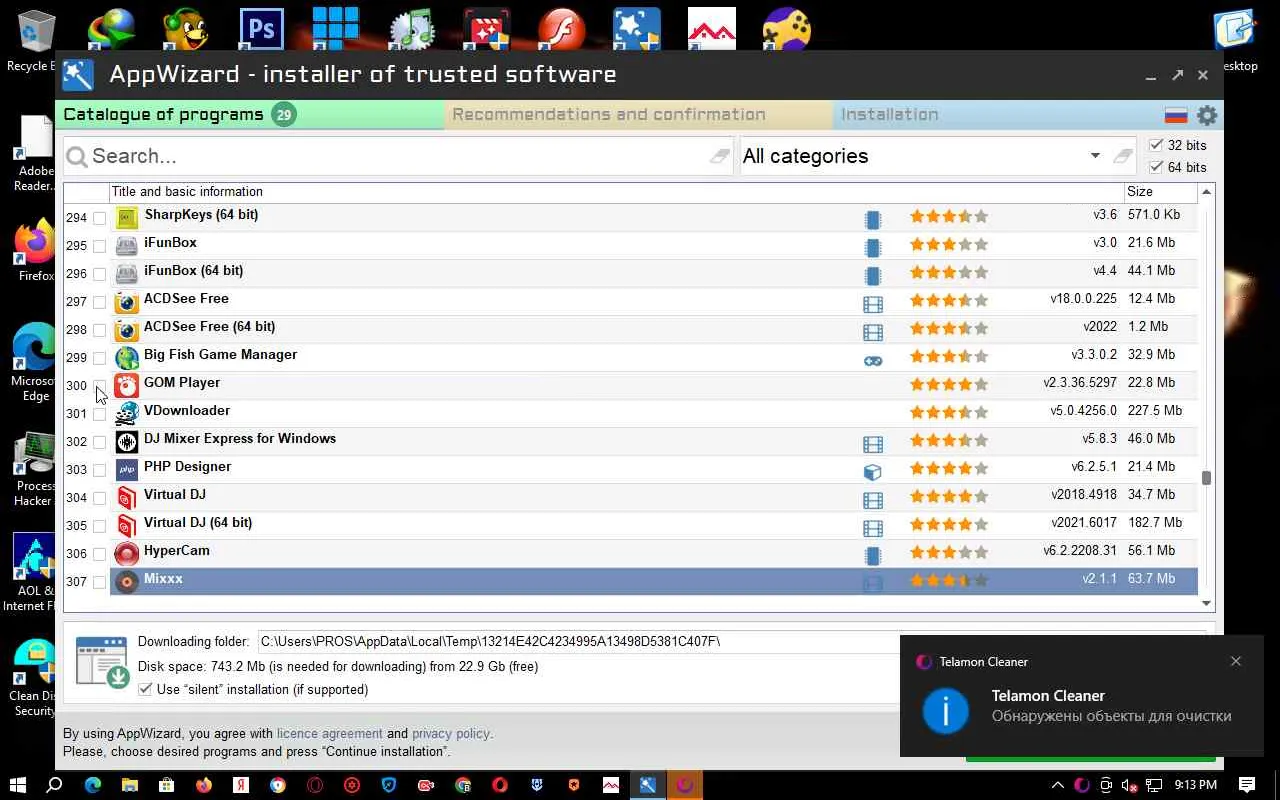The width and height of the screenshot is (1280, 800).
Task: Click the film category icon for DJ Mixer Express
Action: click(873, 445)
